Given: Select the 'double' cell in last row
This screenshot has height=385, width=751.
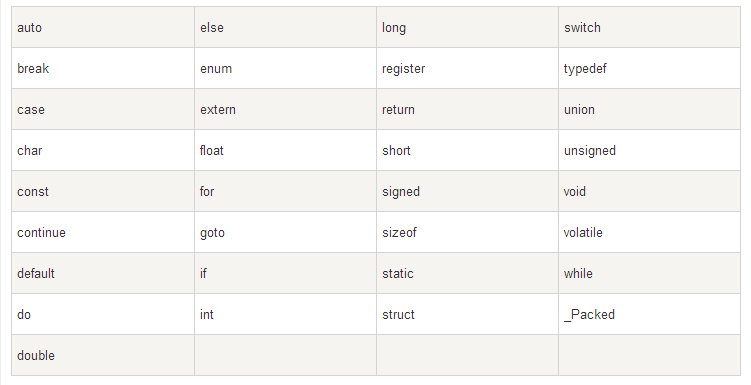Looking at the screenshot, I should tap(103, 355).
